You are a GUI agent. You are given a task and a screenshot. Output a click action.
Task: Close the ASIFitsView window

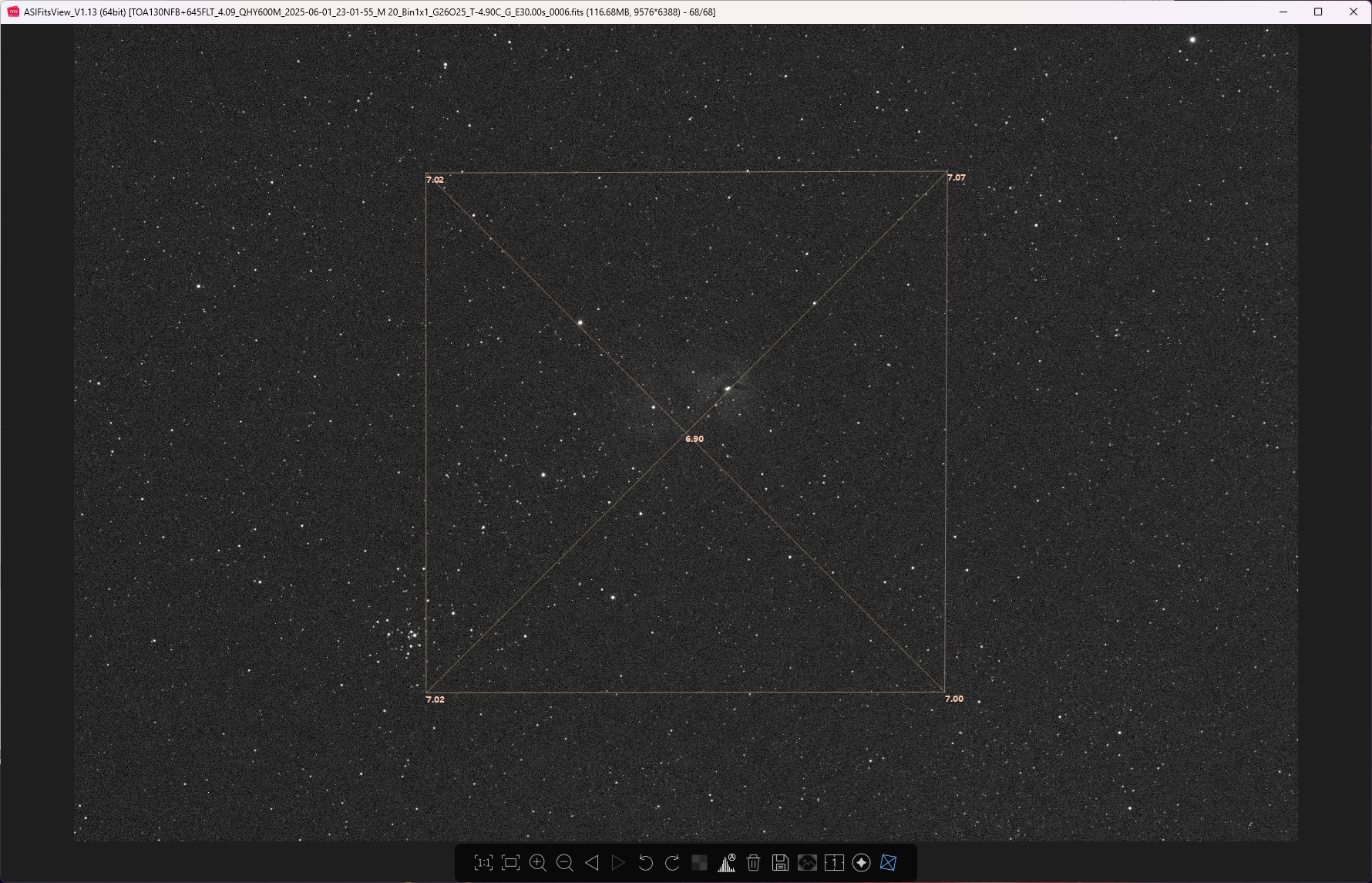pyautogui.click(x=1354, y=12)
